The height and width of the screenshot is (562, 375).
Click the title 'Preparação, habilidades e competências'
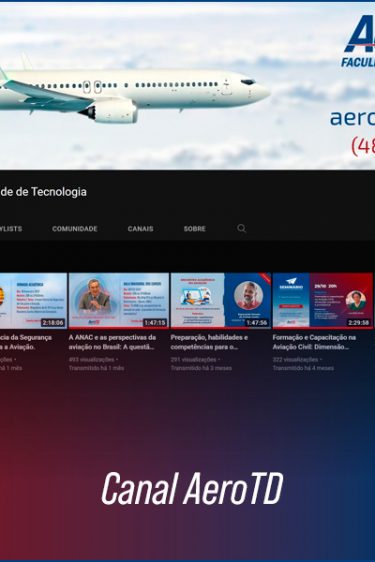pos(209,342)
